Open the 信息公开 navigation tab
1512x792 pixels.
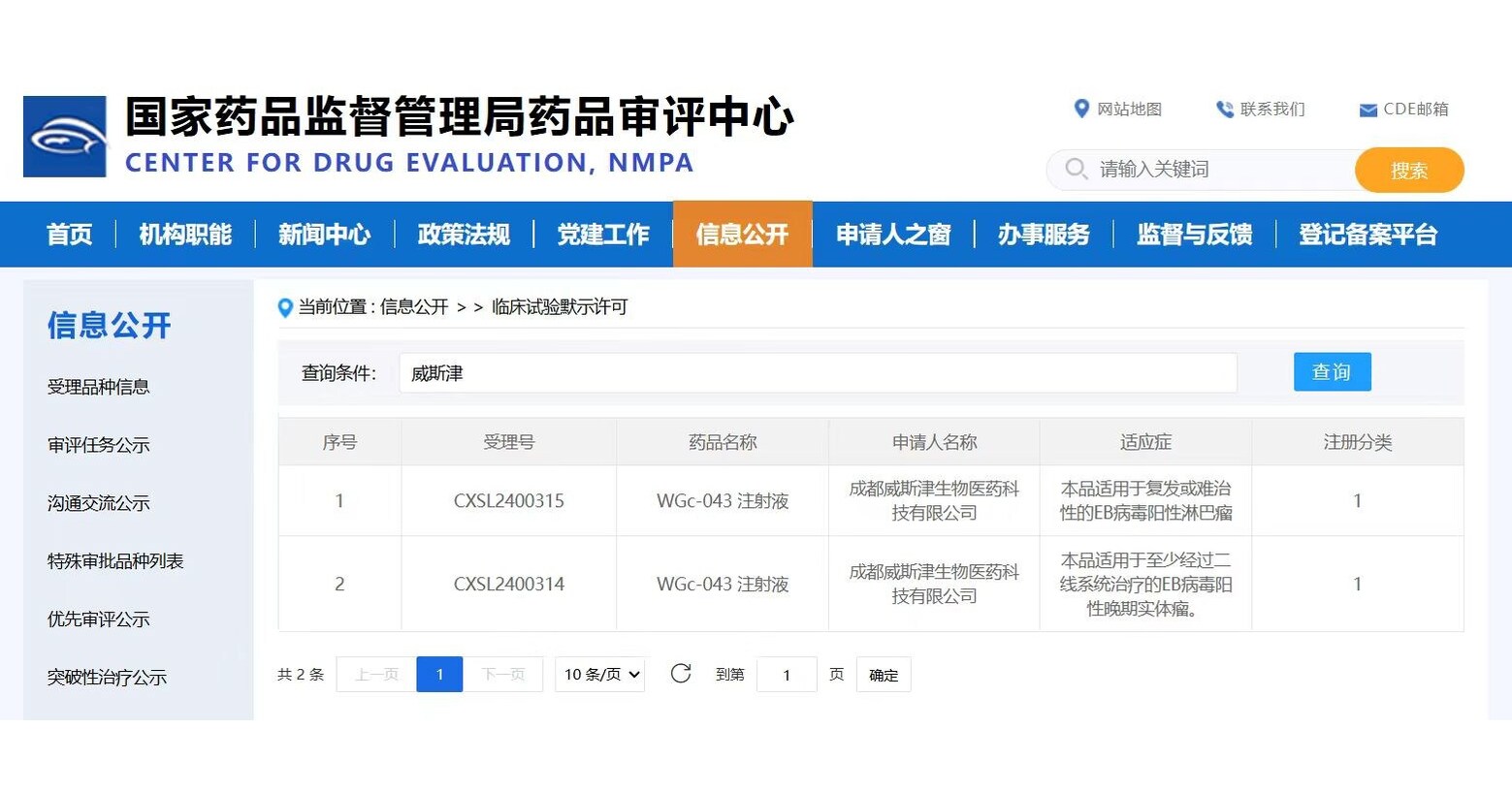click(742, 235)
